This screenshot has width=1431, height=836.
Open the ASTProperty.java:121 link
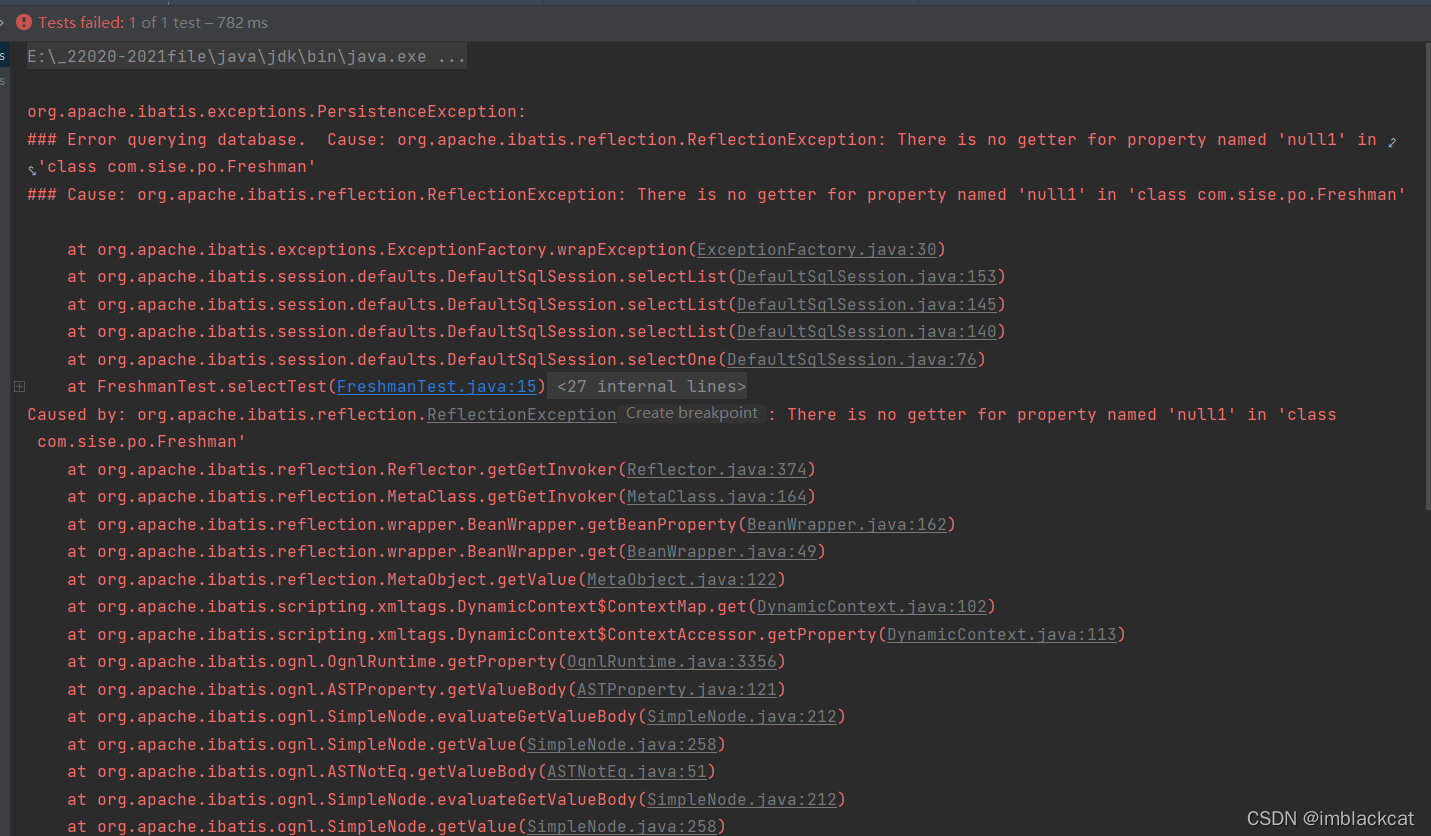click(676, 689)
